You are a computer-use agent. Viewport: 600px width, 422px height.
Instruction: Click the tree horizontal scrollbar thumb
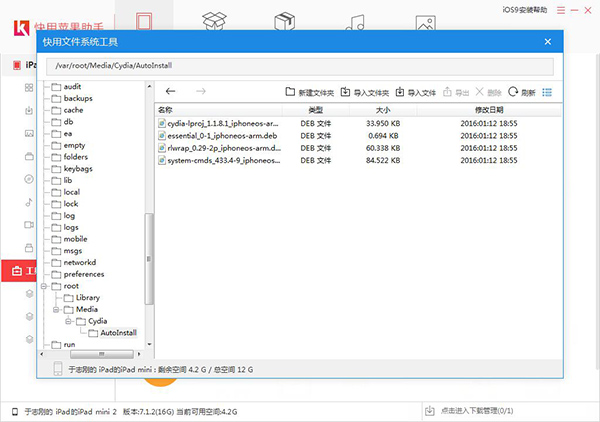click(102, 354)
